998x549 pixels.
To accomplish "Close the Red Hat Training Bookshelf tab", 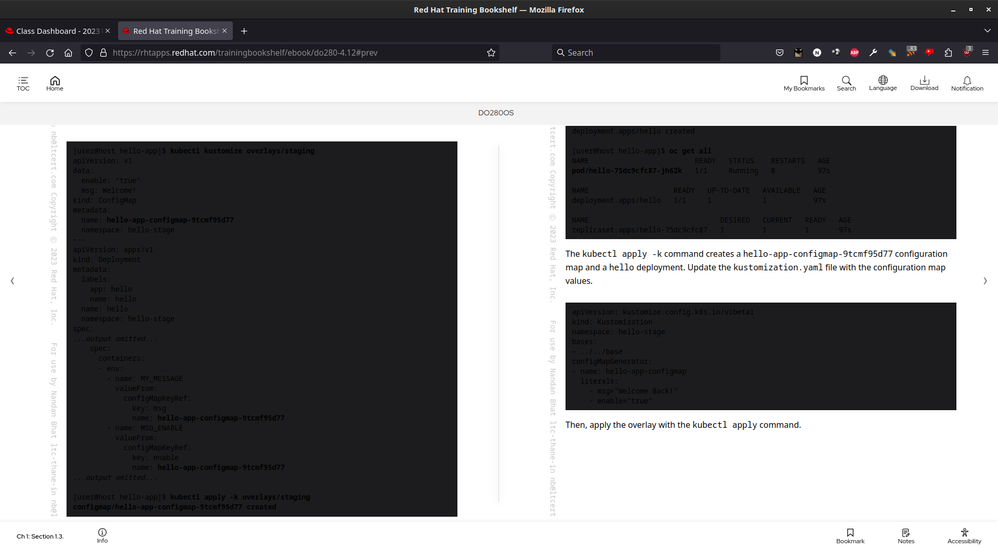I will pyautogui.click(x=224, y=31).
